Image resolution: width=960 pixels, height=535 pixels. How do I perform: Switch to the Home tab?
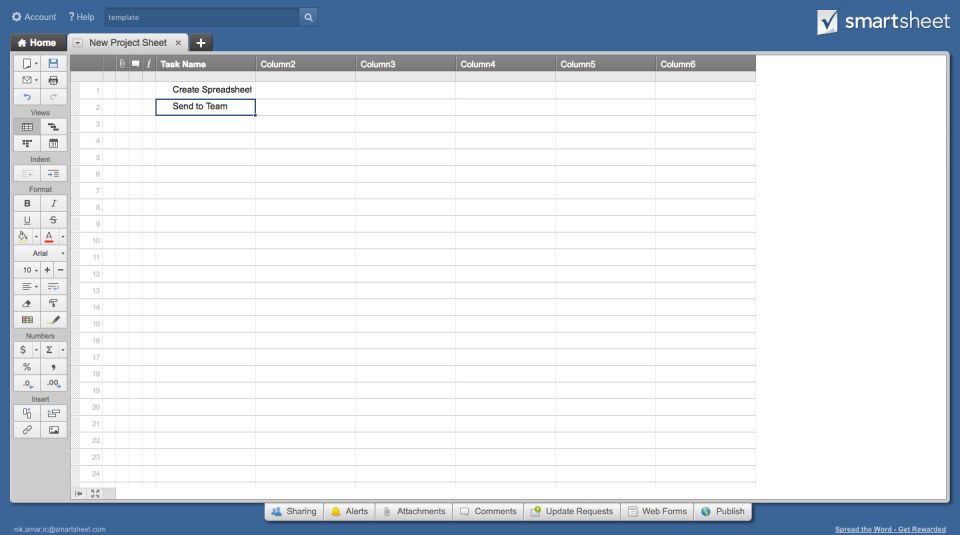[37, 43]
